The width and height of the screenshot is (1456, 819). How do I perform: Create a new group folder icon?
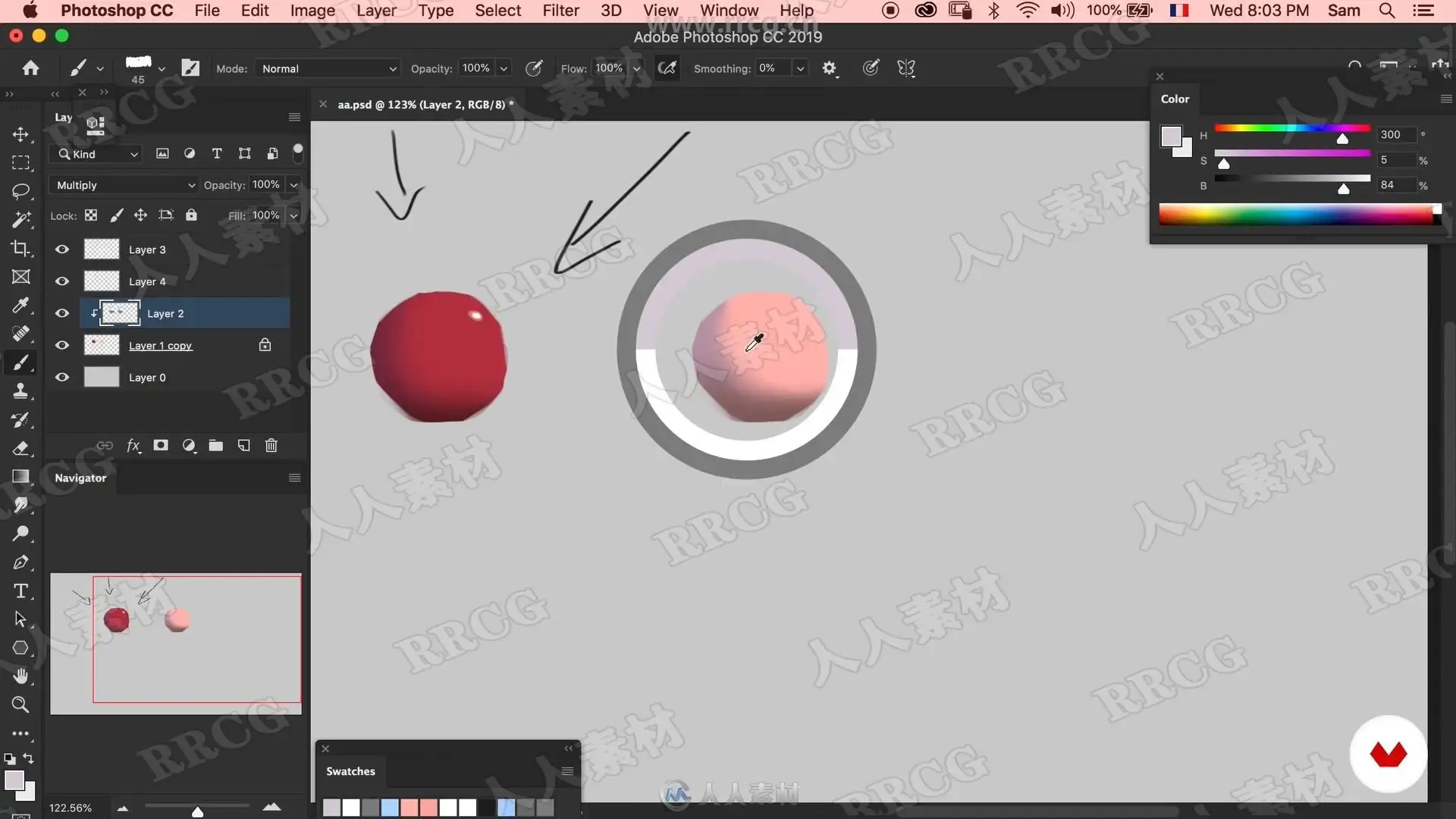pos(216,446)
